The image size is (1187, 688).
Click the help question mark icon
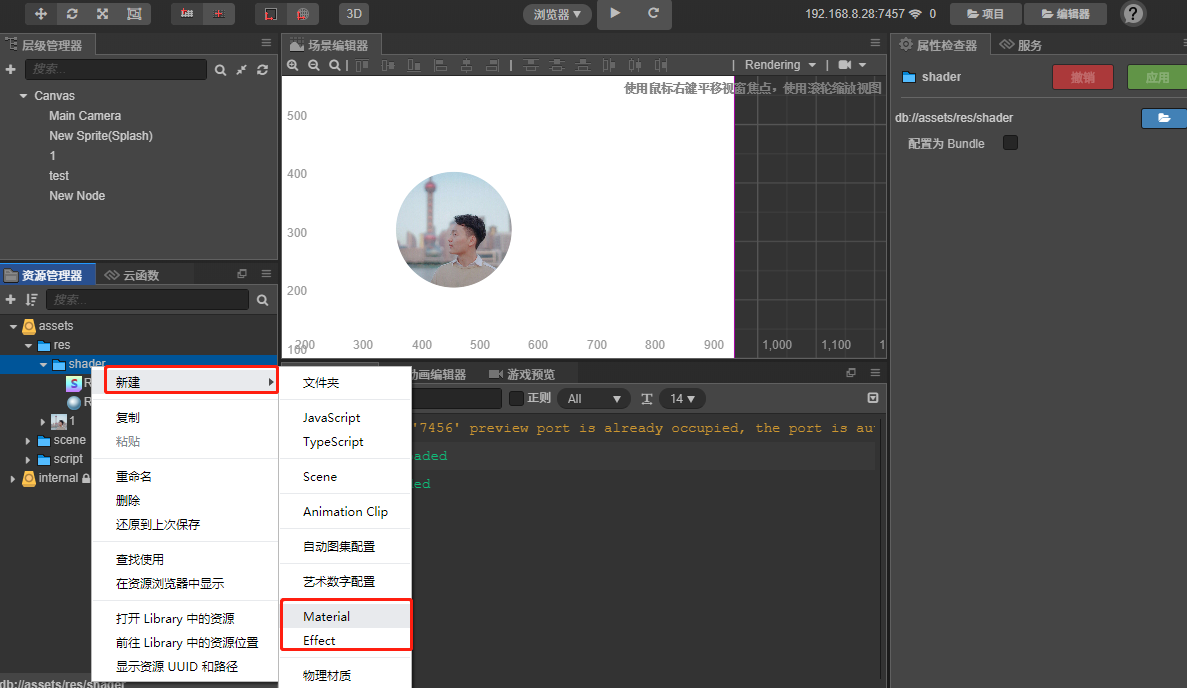[x=1133, y=14]
